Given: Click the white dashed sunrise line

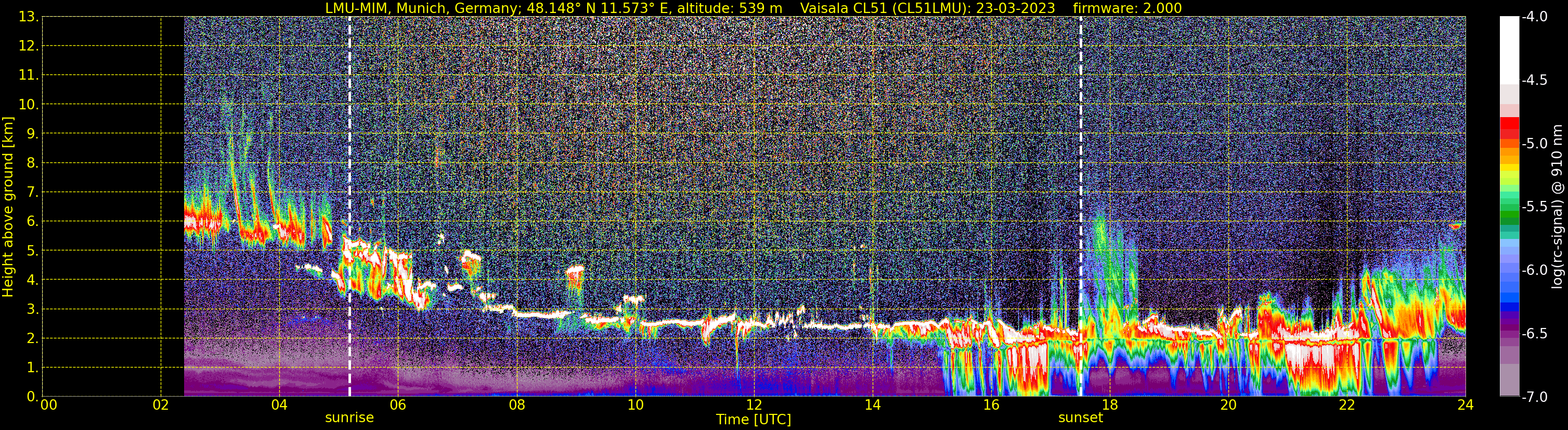Looking at the screenshot, I should tap(349, 207).
